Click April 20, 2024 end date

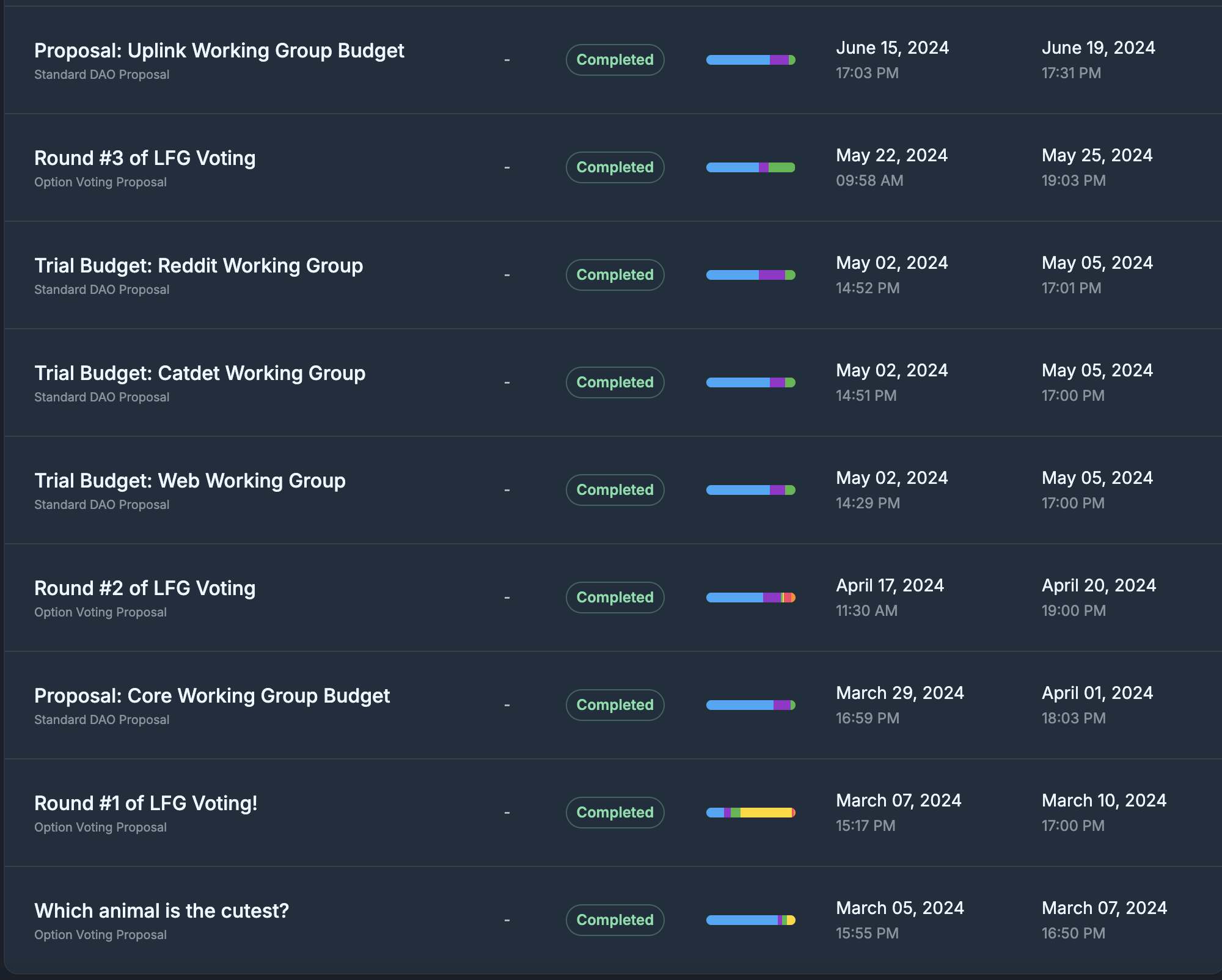point(1099,586)
